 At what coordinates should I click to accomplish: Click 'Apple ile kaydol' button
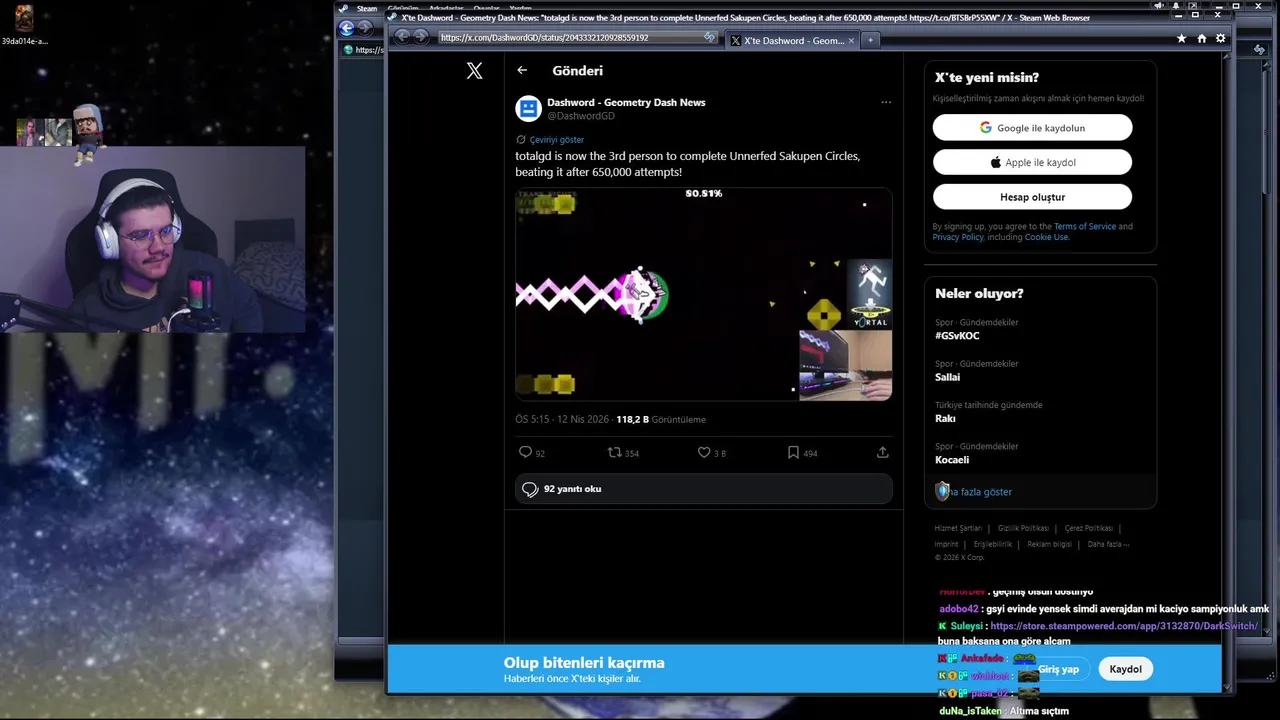click(x=1032, y=162)
